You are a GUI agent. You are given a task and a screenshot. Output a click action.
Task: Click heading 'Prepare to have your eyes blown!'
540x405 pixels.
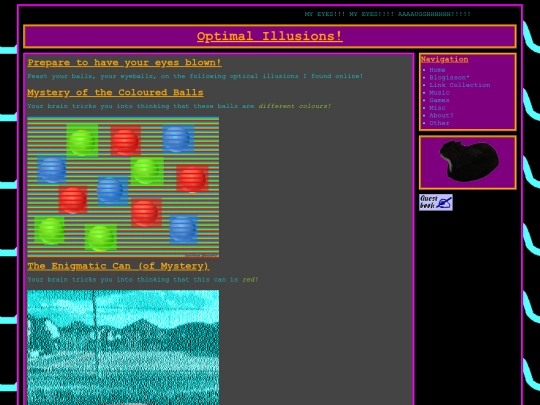pos(124,63)
